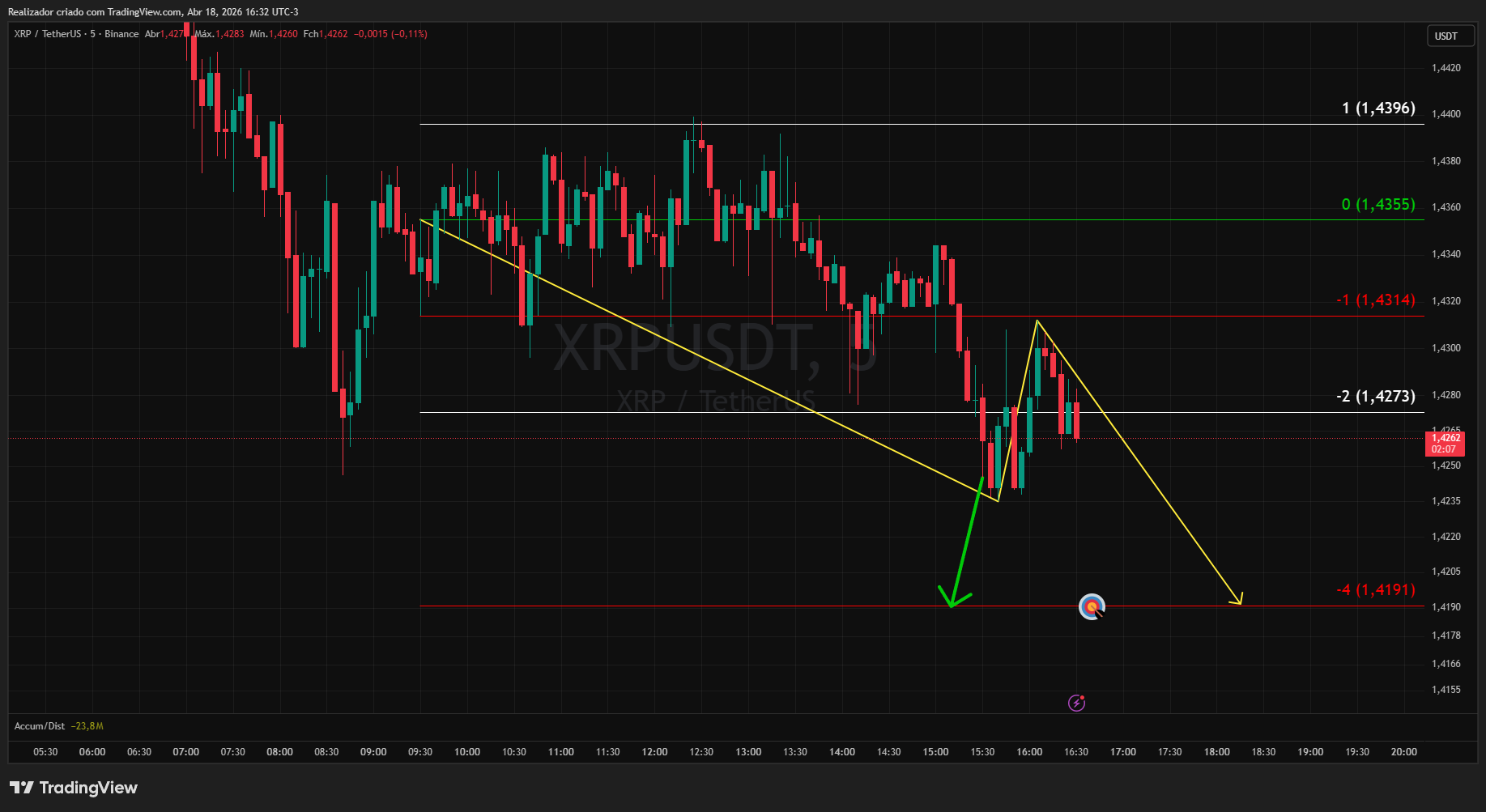
Task: Select the current price label 1,4262
Action: pos(1445,444)
